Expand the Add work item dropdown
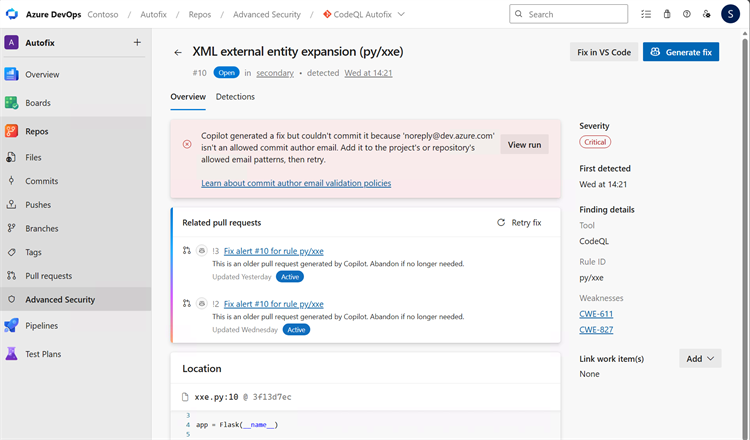750x440 pixels. click(700, 359)
